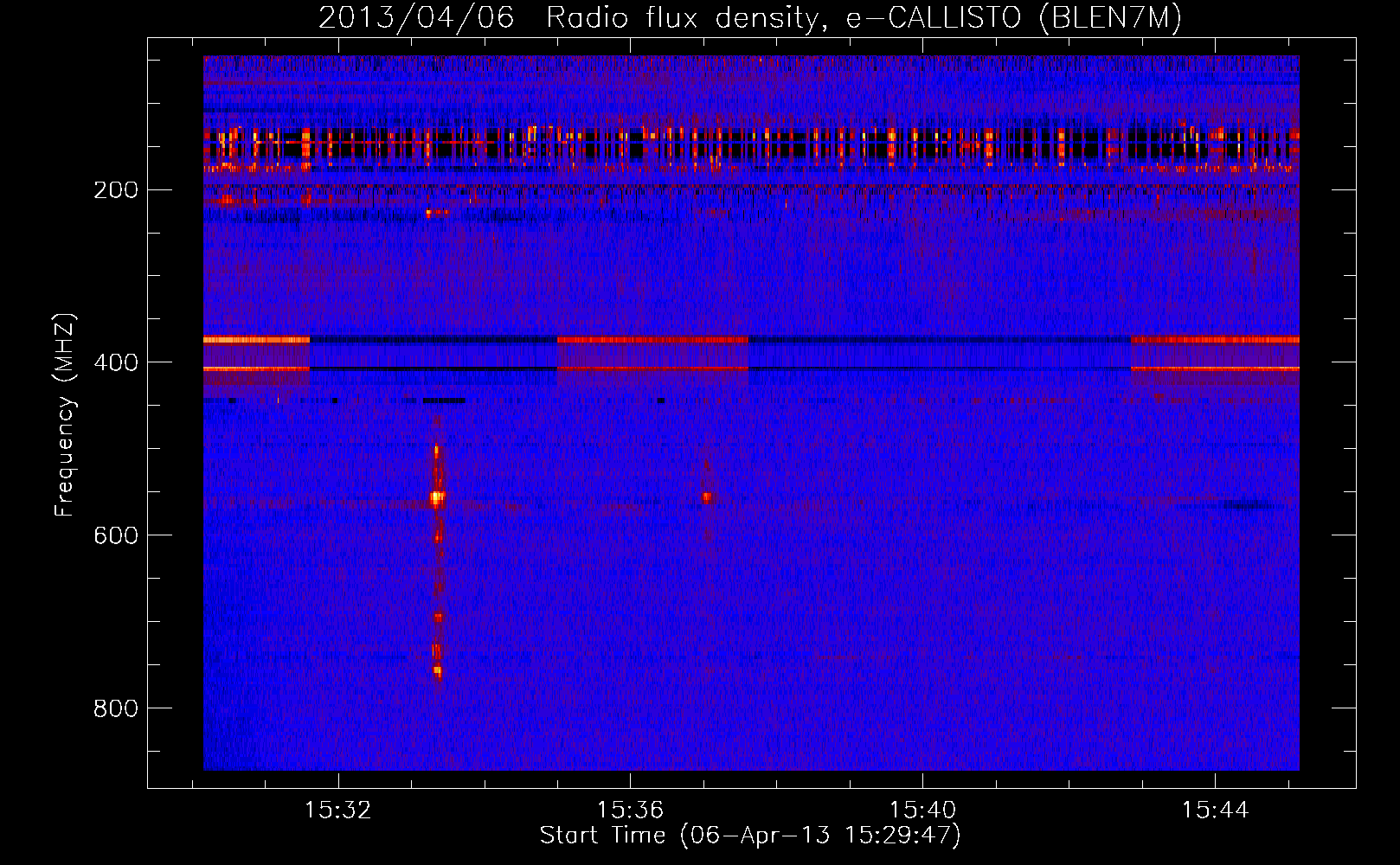Click the 15:44 time tick label

(x=1216, y=810)
